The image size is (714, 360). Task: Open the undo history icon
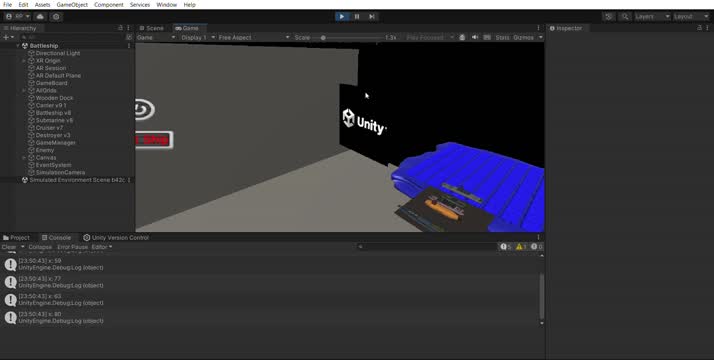pyautogui.click(x=609, y=16)
